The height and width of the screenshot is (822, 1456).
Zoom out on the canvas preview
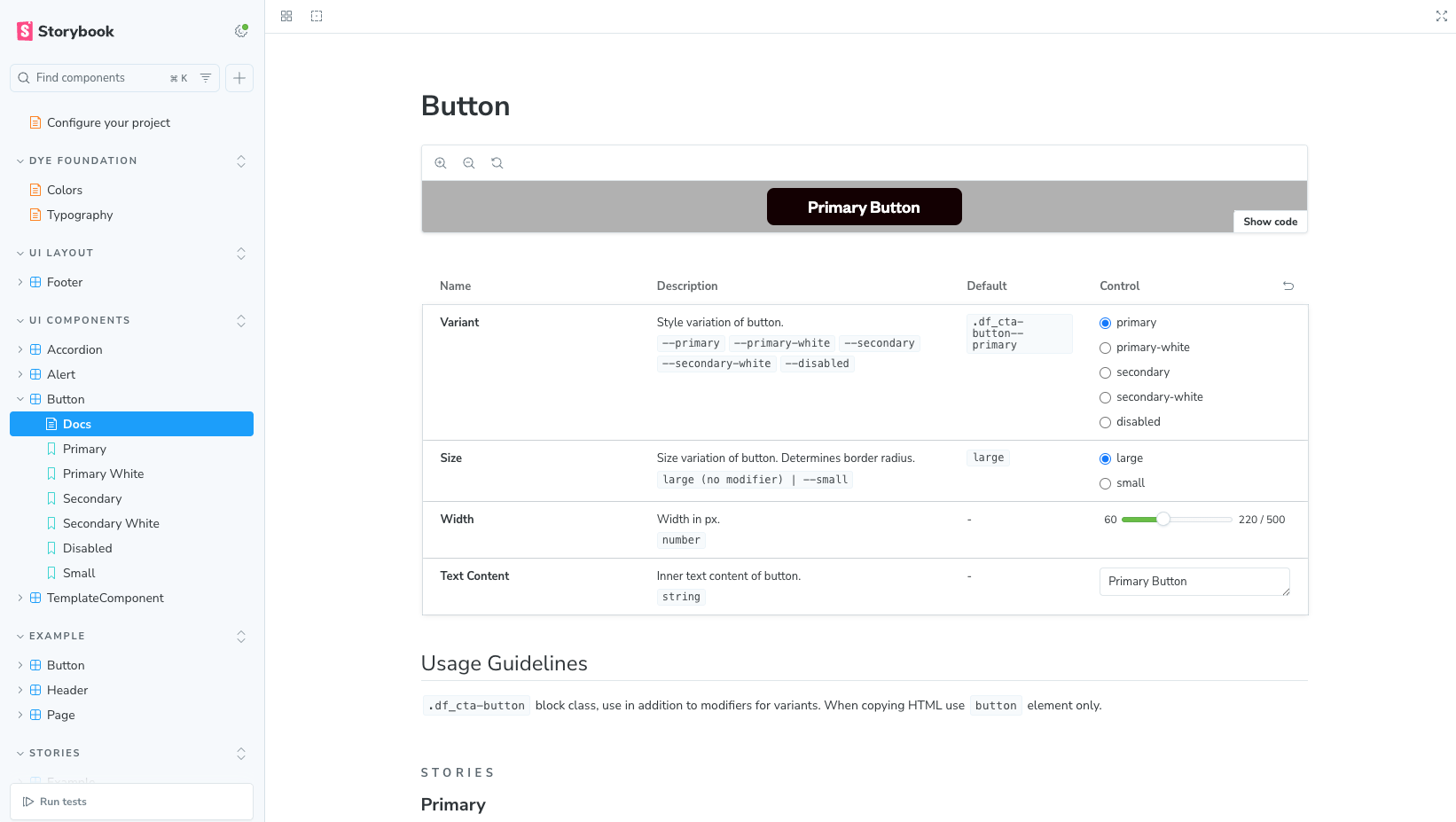[x=469, y=163]
